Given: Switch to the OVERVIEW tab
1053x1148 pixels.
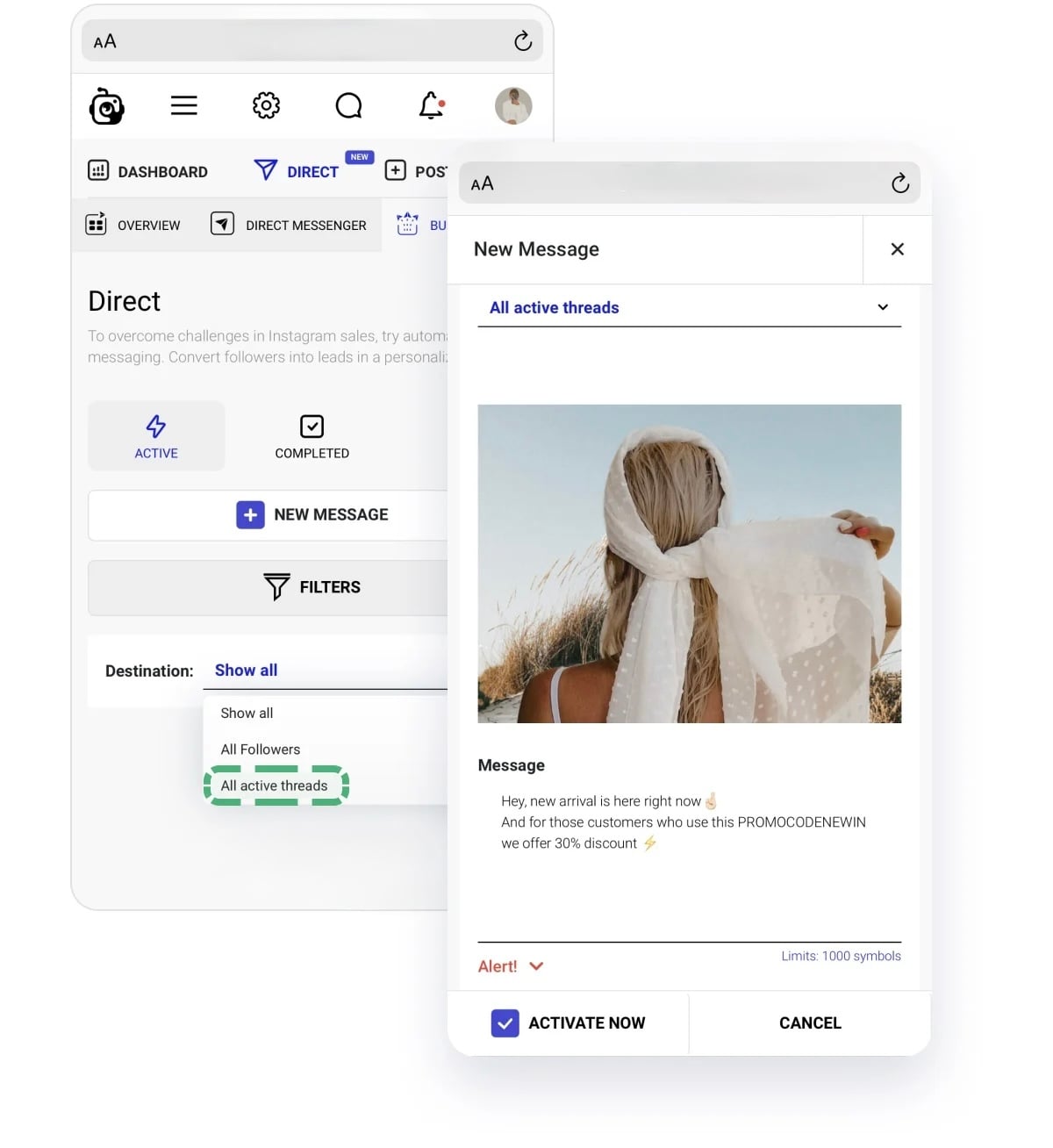Looking at the screenshot, I should click(133, 225).
